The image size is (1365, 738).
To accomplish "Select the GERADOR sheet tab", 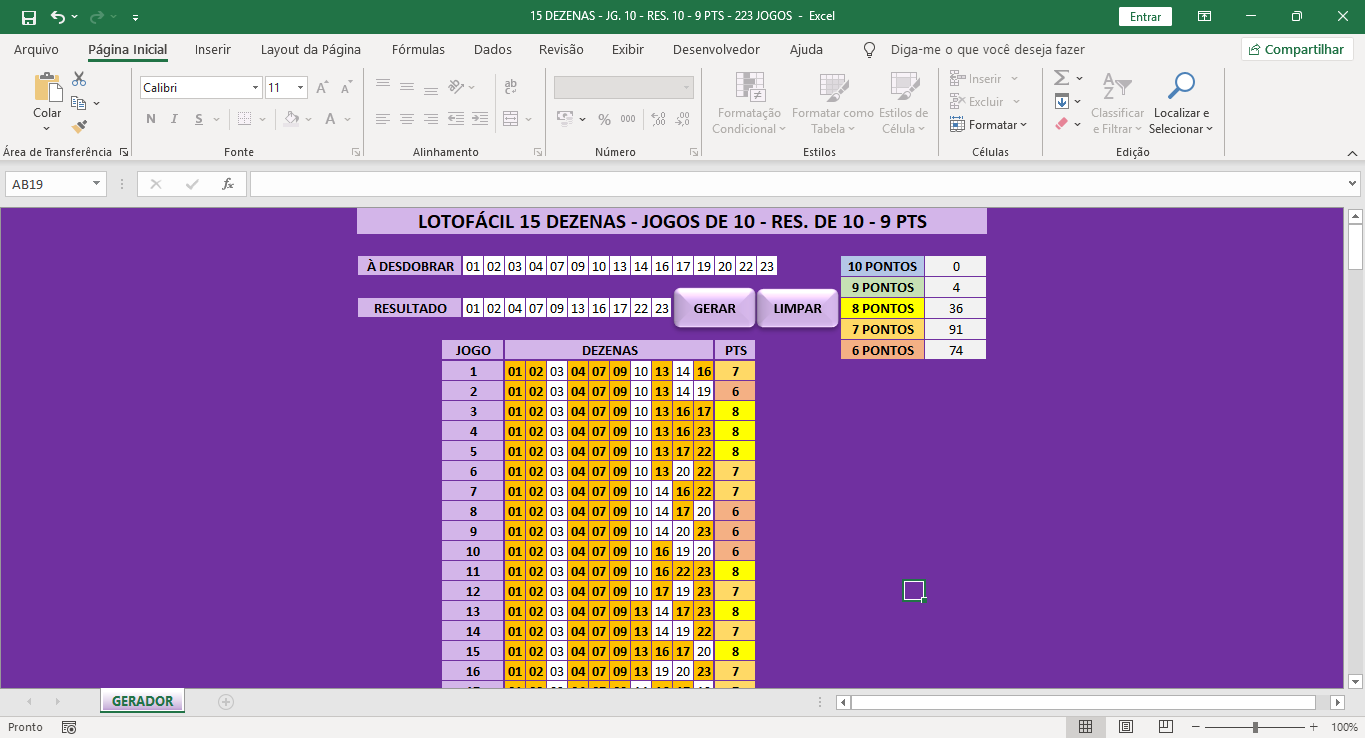I will tap(143, 701).
